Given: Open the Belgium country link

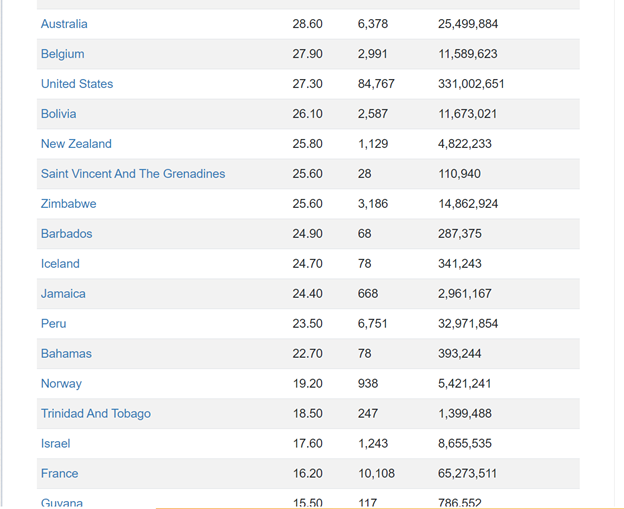Looking at the screenshot, I should coord(62,54).
